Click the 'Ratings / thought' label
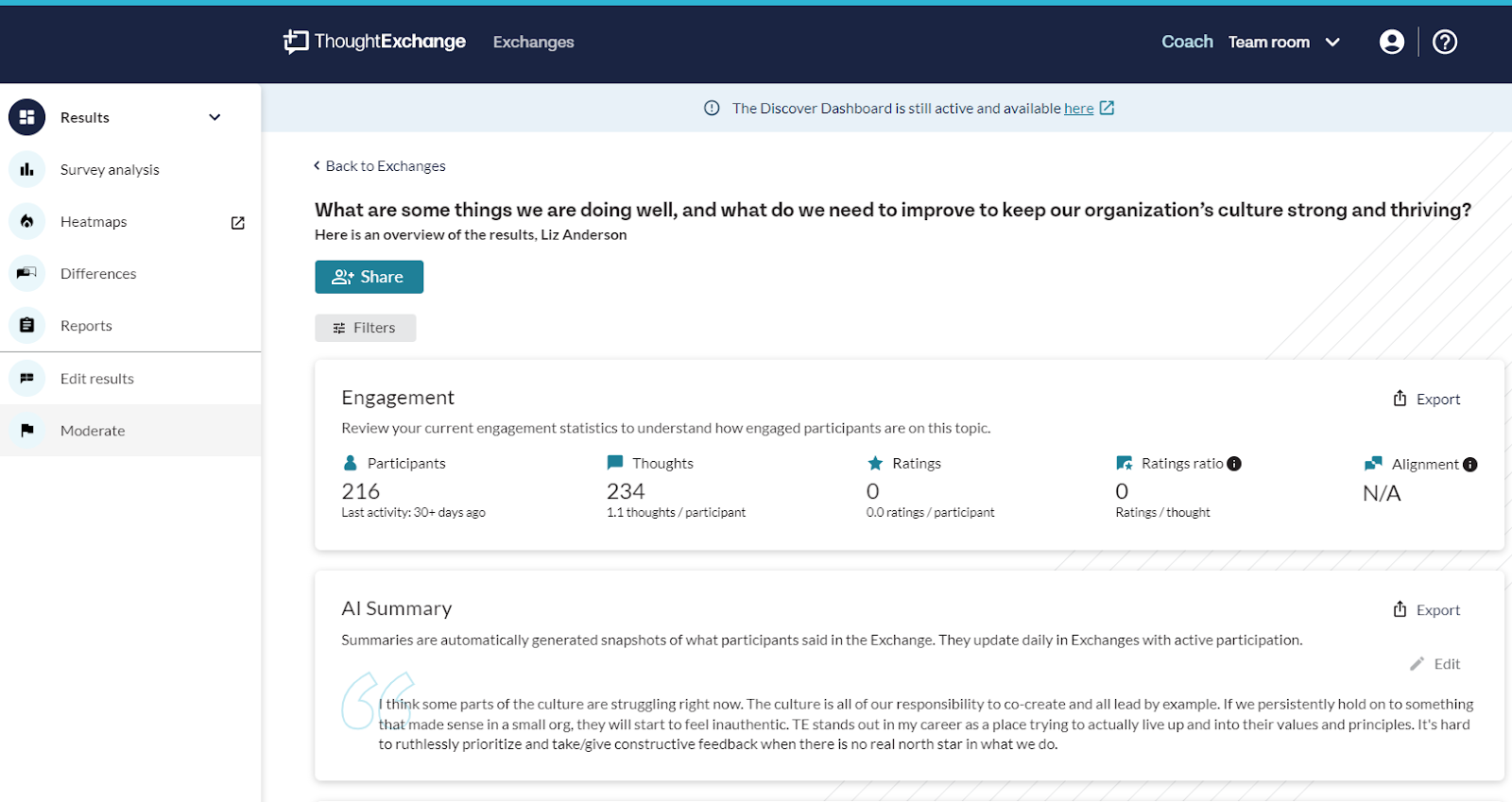This screenshot has height=802, width=1512. [x=1162, y=512]
